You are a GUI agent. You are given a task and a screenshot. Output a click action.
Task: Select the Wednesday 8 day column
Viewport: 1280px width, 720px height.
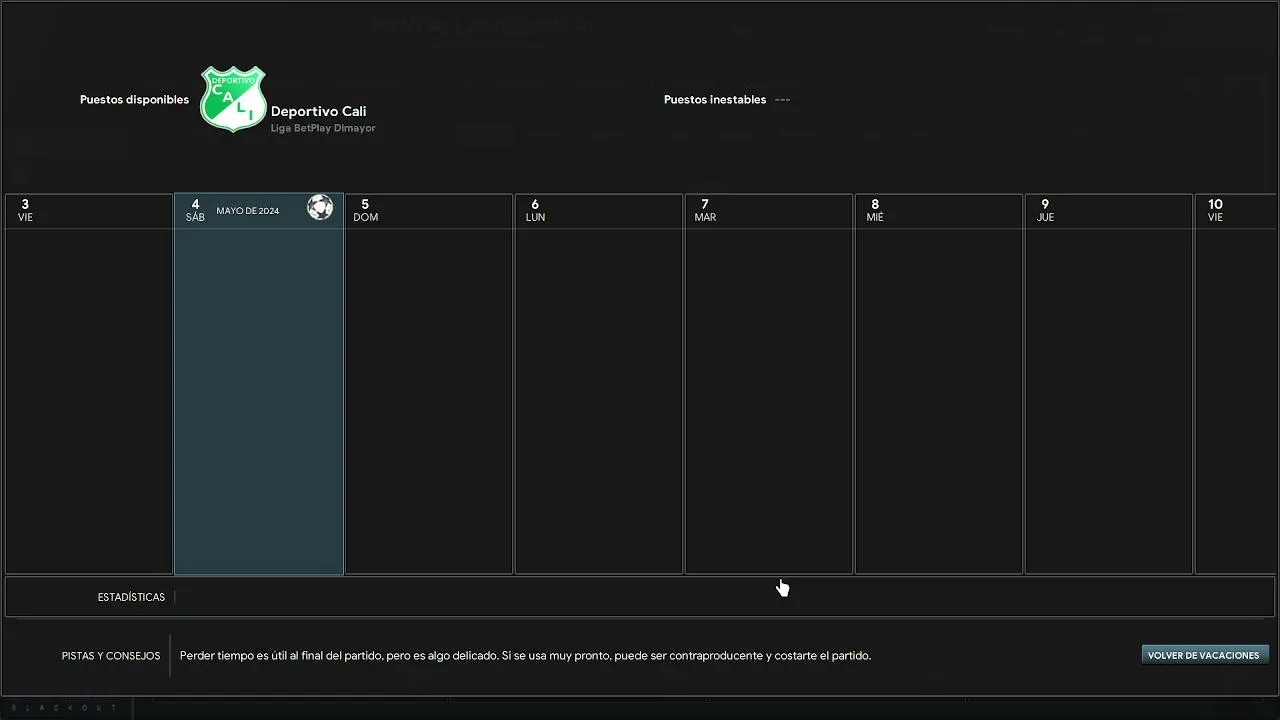(939, 384)
